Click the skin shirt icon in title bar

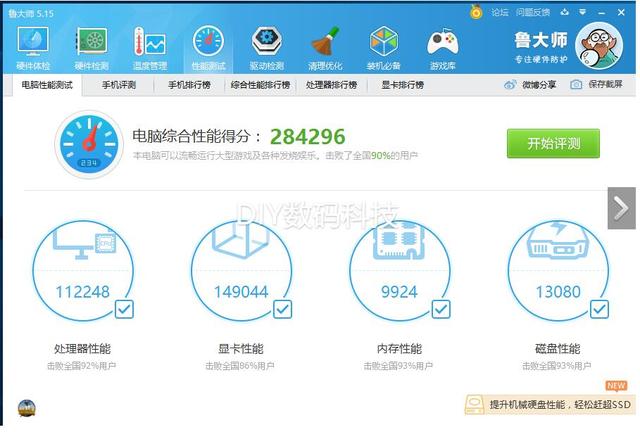click(564, 12)
